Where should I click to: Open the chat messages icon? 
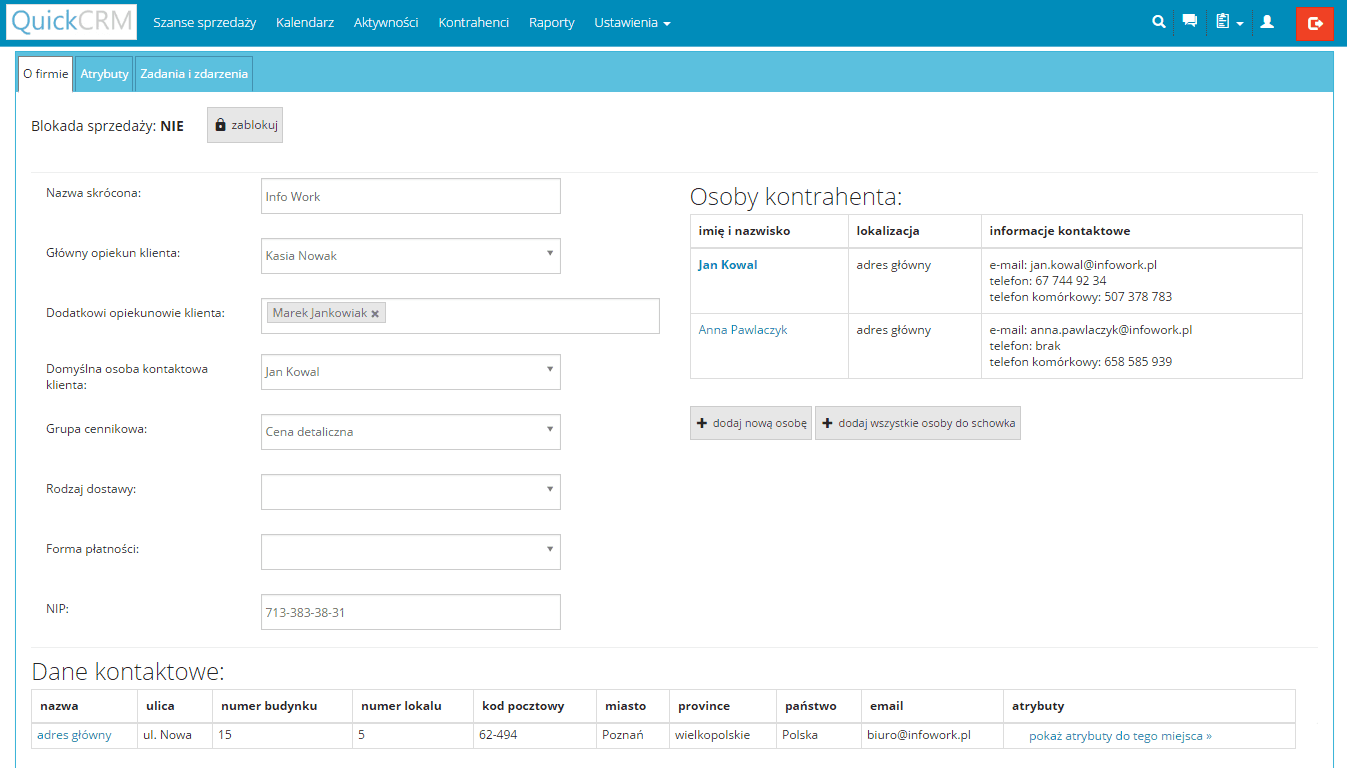pyautogui.click(x=1189, y=21)
